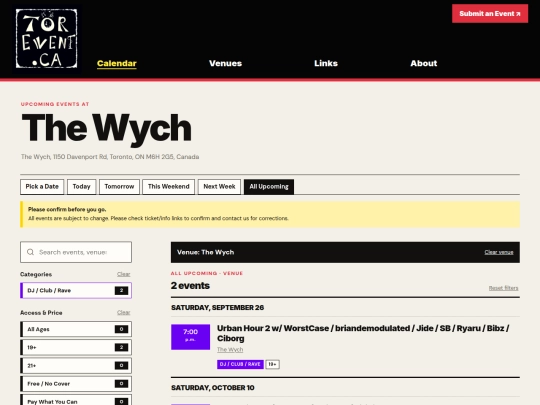Click the venue address text

[110, 157]
